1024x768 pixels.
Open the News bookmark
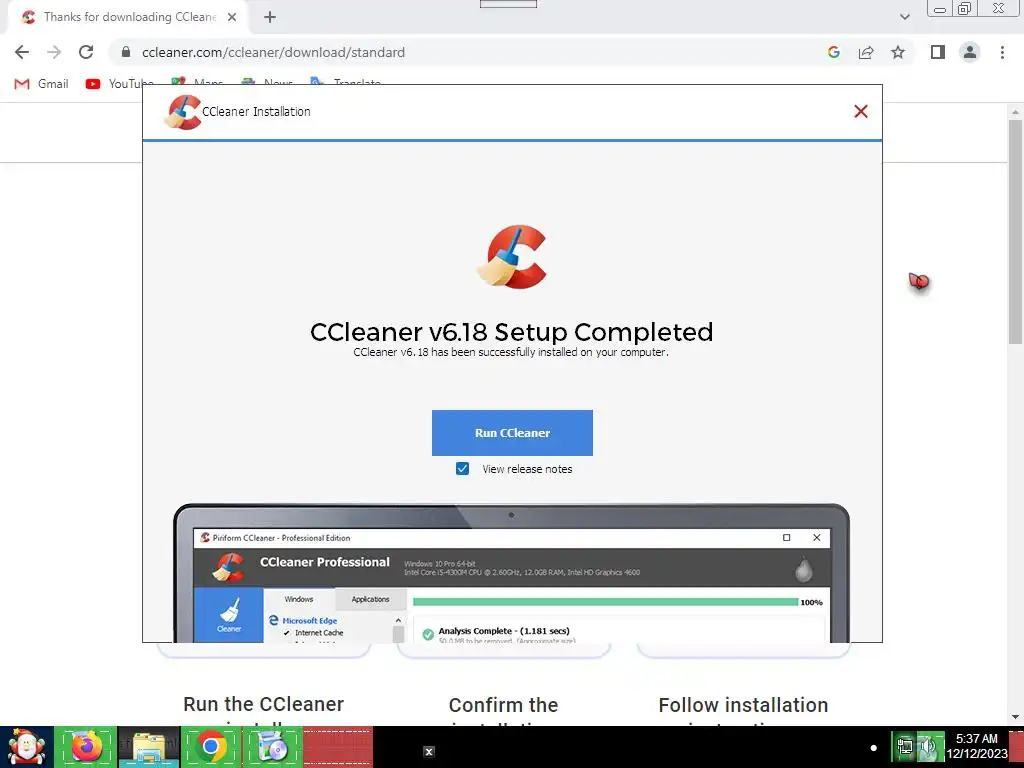[x=267, y=83]
